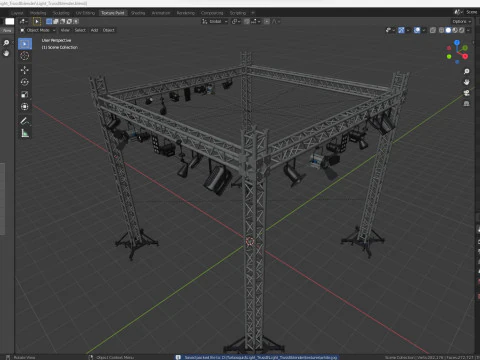Click bright green negative Y gizmo dot
Image resolution: width=480 pixels, height=360 pixels.
pos(449,56)
